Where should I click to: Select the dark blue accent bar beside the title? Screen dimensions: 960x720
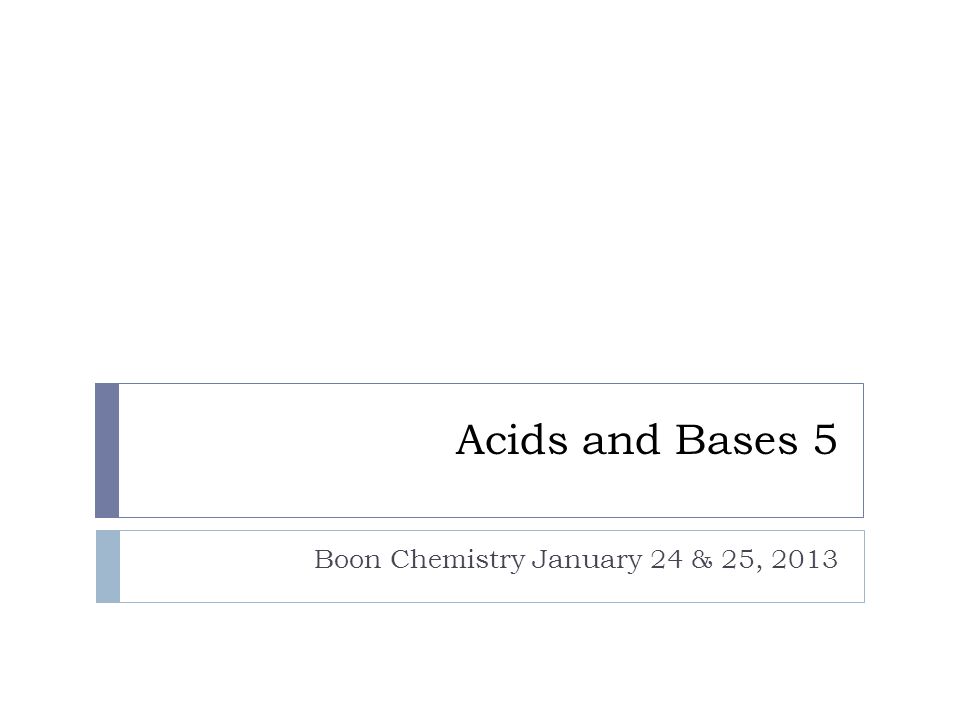107,451
